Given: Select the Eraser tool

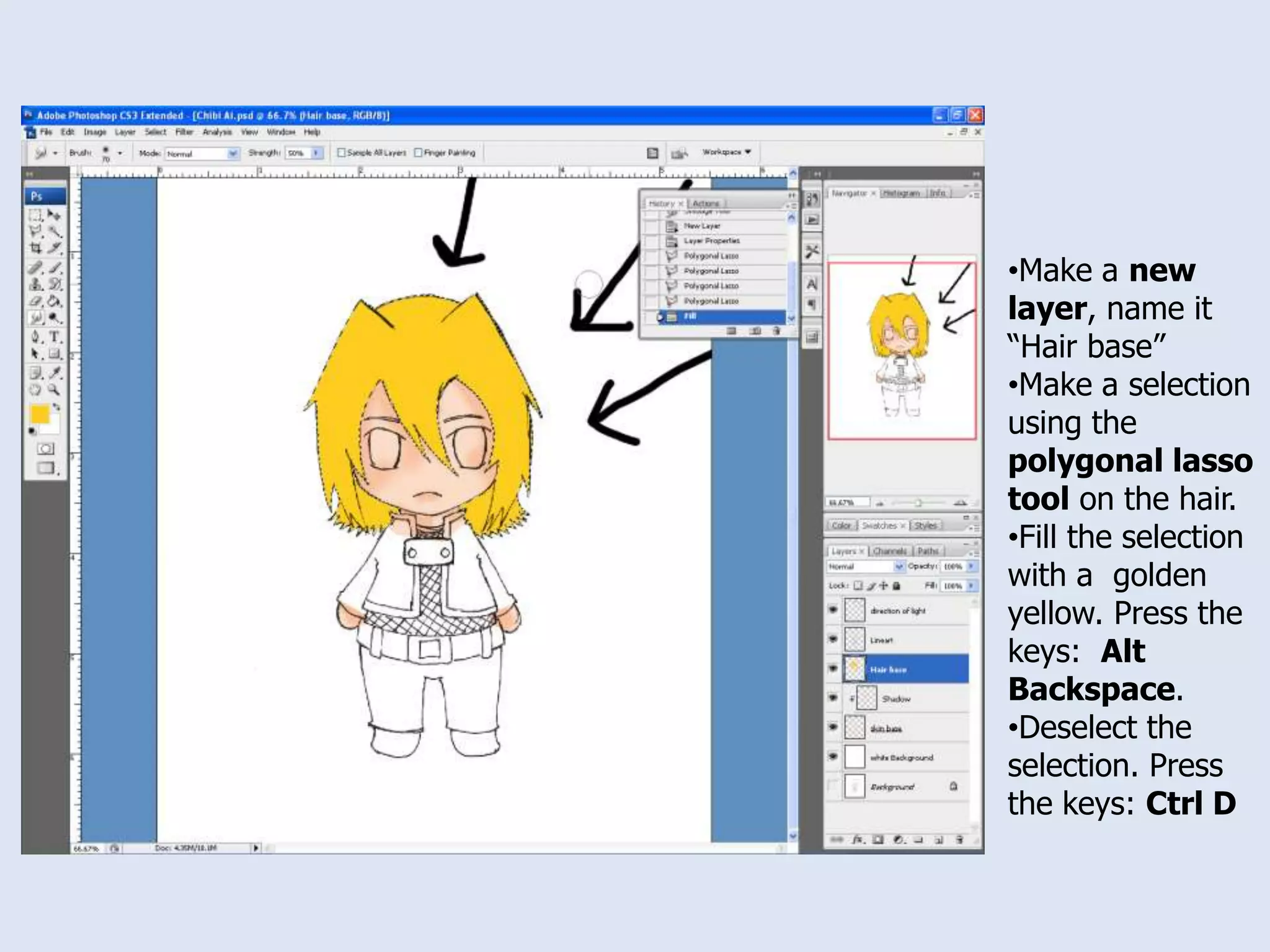Looking at the screenshot, I should pos(36,301).
